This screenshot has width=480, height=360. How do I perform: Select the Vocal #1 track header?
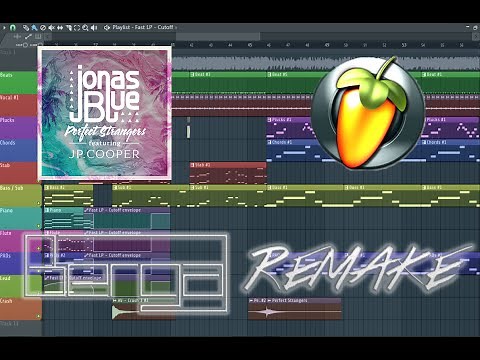click(18, 105)
